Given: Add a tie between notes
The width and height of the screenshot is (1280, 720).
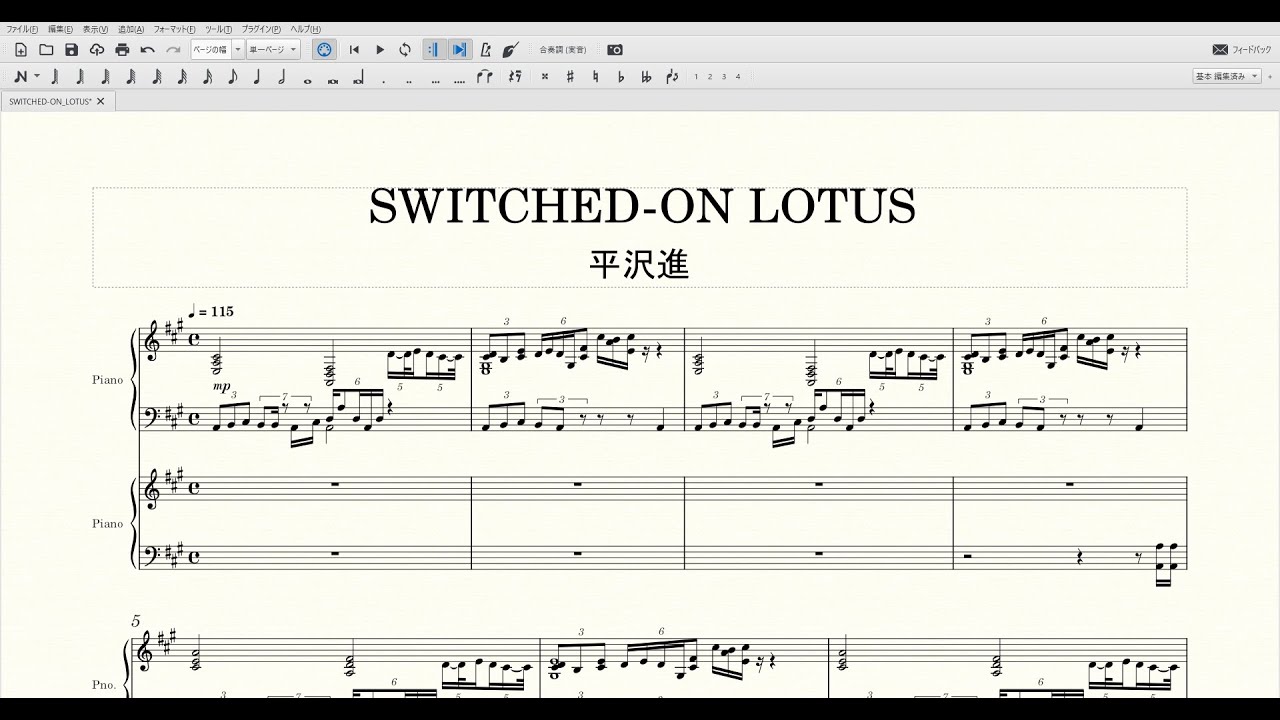Looking at the screenshot, I should 485,76.
